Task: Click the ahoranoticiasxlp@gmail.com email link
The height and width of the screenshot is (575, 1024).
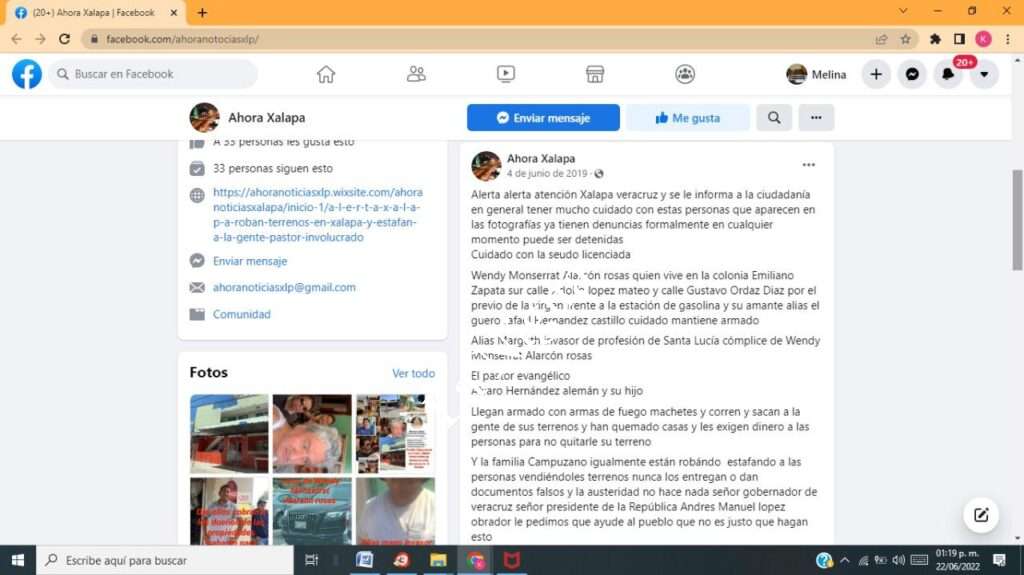Action: tap(284, 288)
